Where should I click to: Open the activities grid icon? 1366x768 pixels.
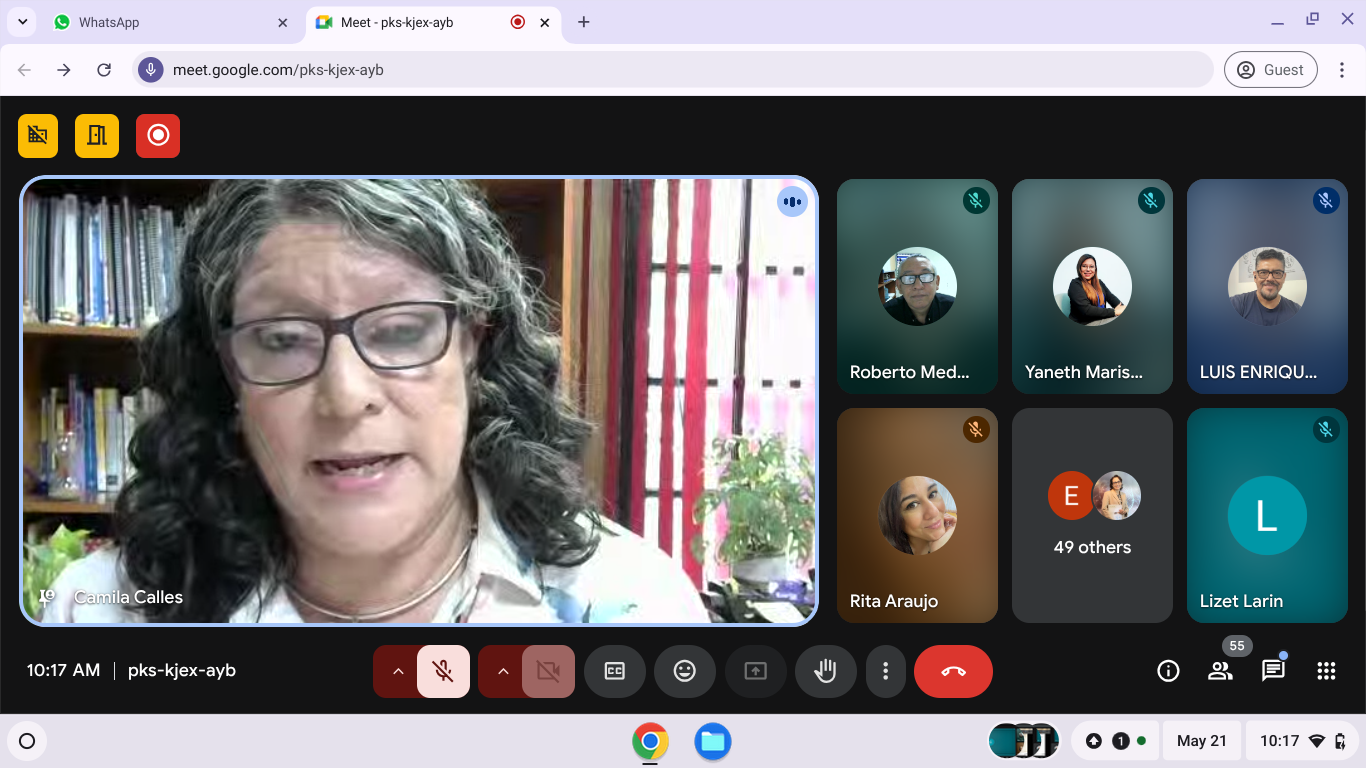coord(1326,671)
